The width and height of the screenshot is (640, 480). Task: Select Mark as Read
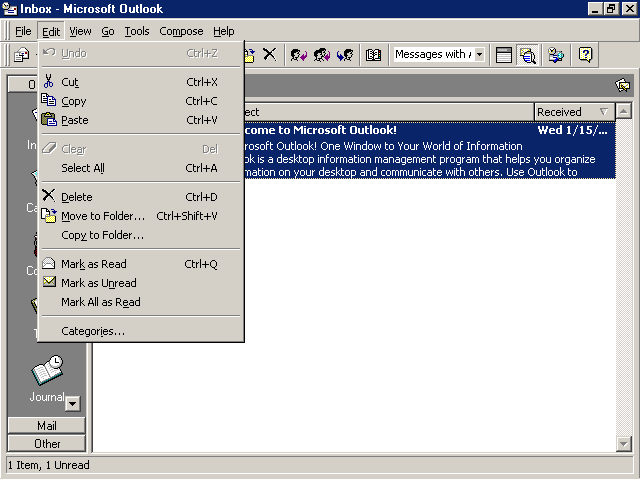(141, 264)
